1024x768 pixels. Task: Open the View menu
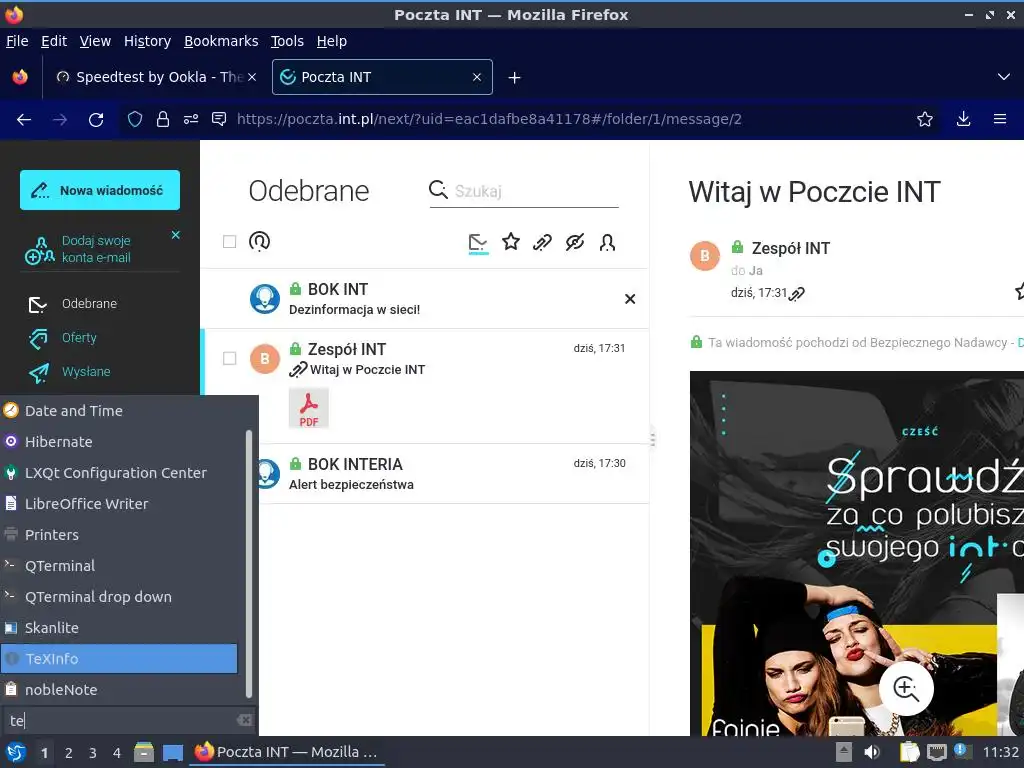(x=95, y=41)
